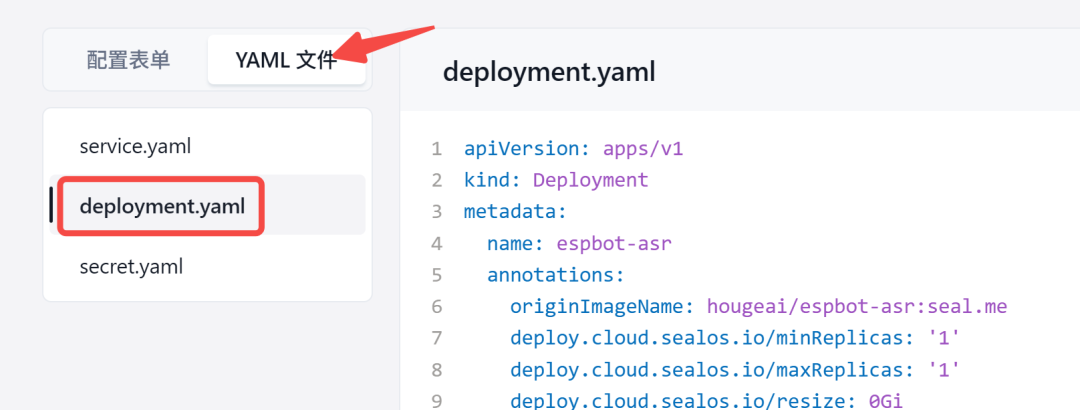
Task: Switch to the 配置表单 tab
Action: 128,60
